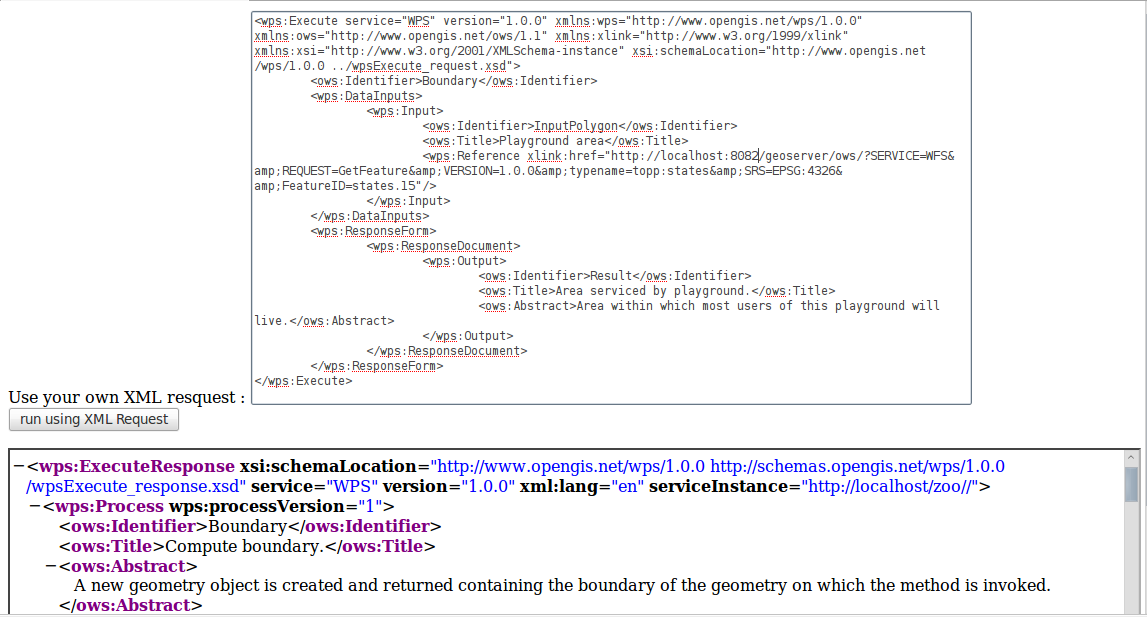Click the closing wps:Execute tag in request
Screen dimensions: 1147x617
coord(303,381)
